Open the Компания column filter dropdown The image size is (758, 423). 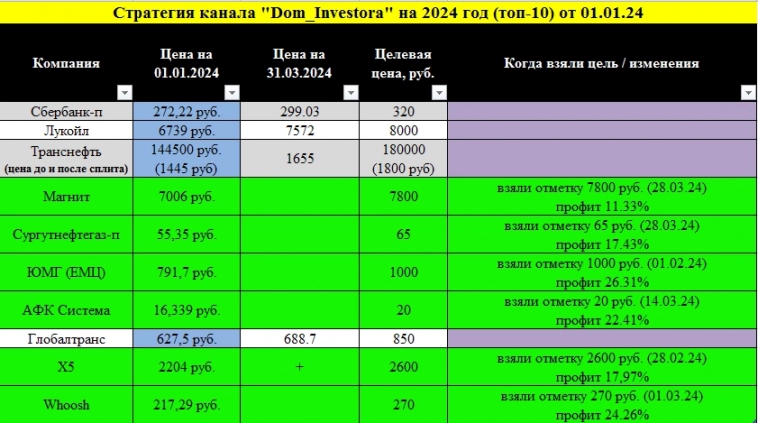click(x=125, y=92)
